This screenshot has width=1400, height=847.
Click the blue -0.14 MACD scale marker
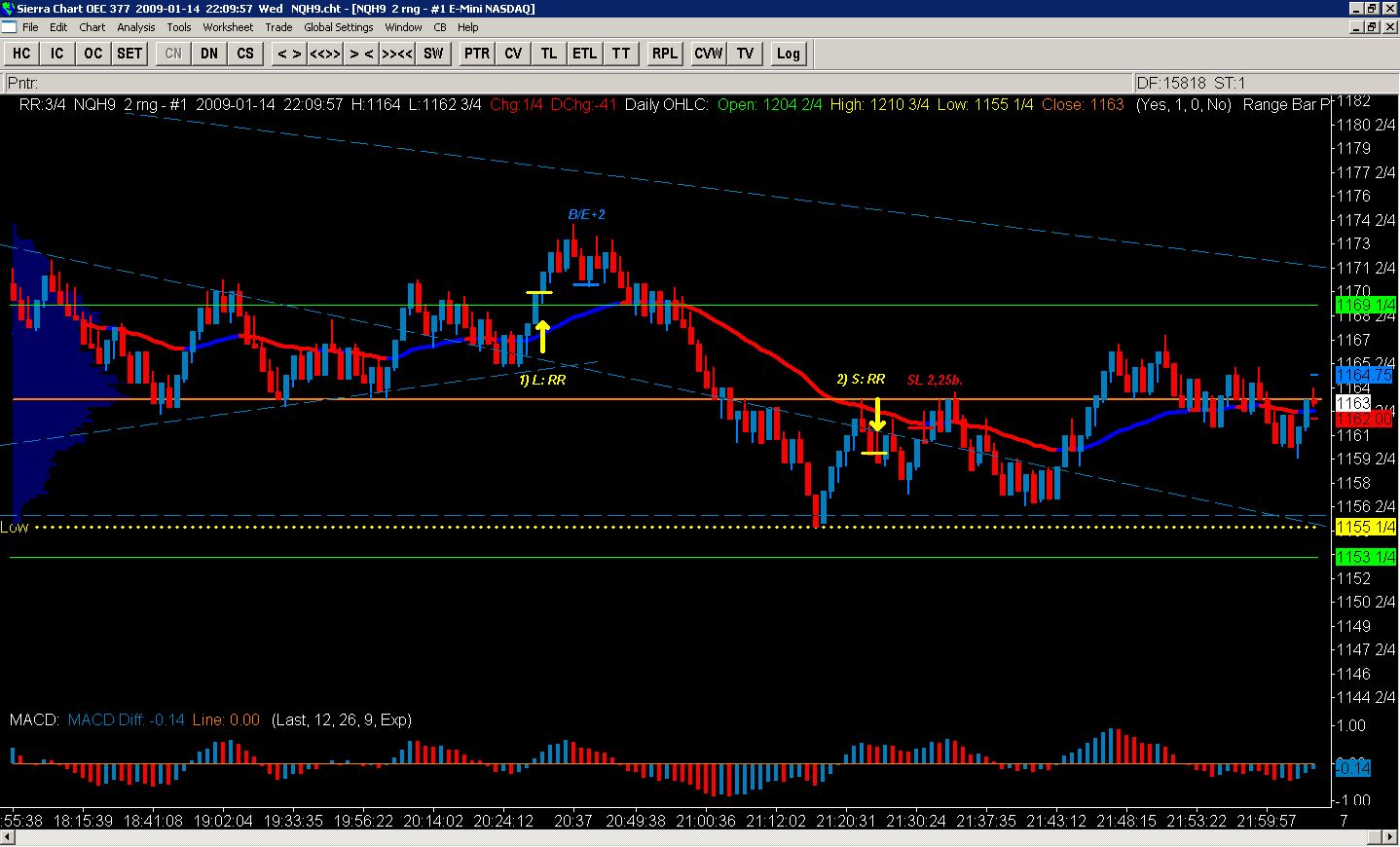[x=1351, y=767]
